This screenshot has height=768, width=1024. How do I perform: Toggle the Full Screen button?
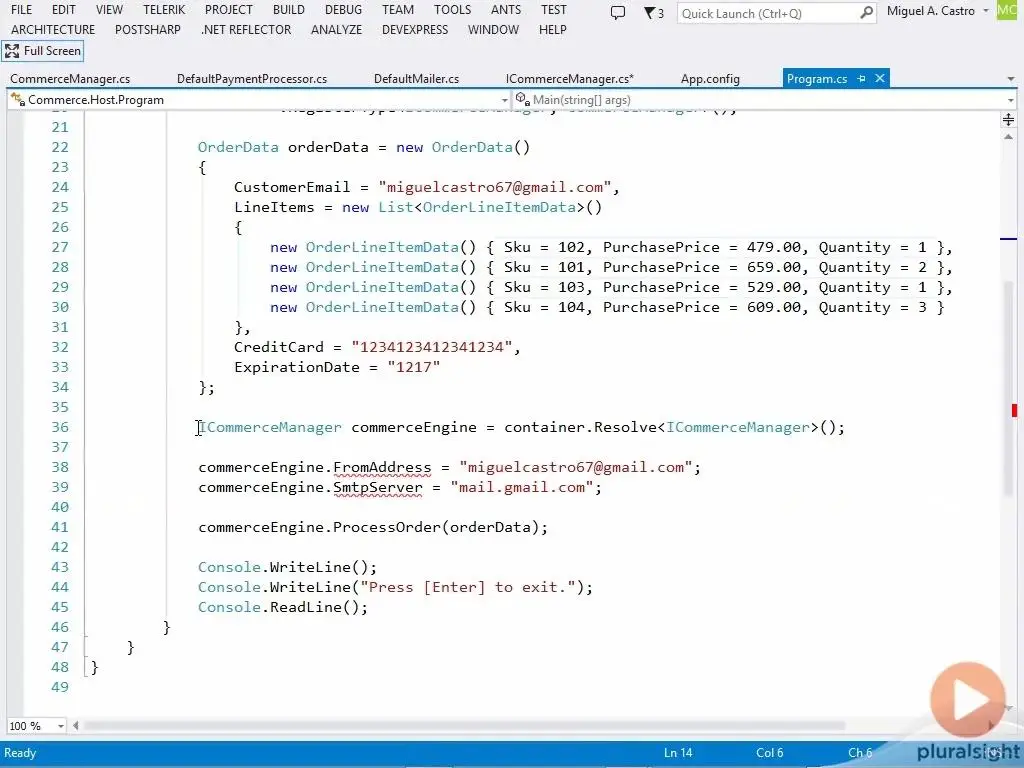43,51
